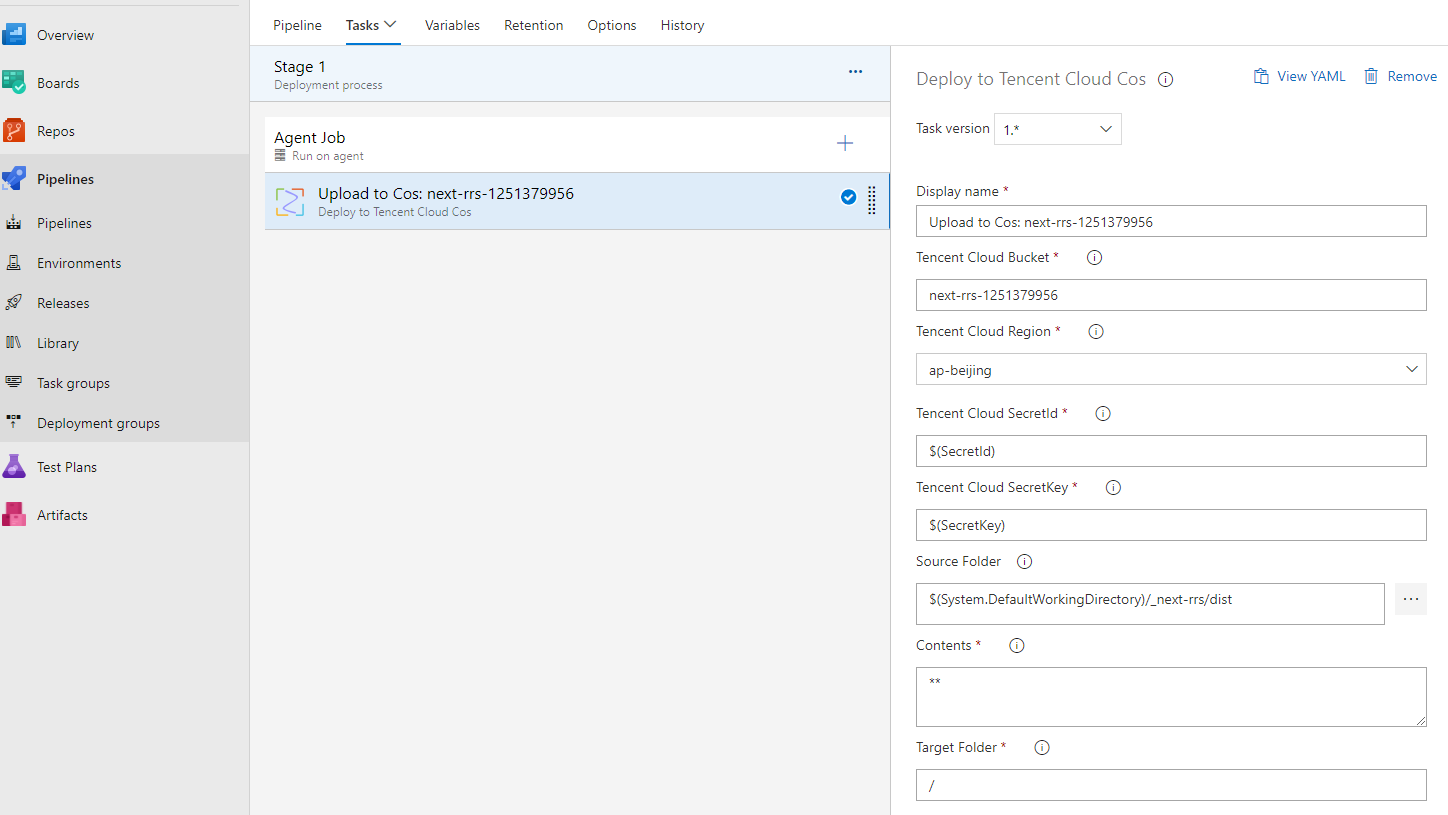
Task: Click the task drag handle dots
Action: 872,200
